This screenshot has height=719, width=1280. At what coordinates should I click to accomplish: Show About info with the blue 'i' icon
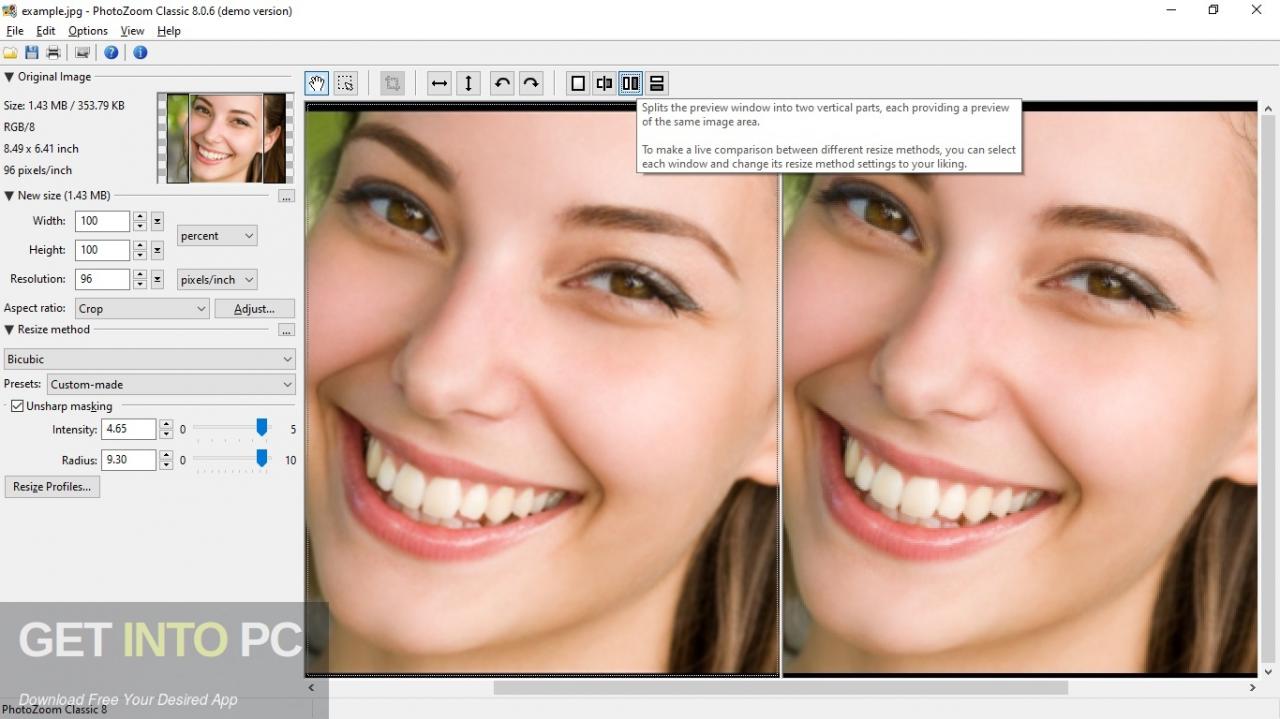pyautogui.click(x=140, y=52)
